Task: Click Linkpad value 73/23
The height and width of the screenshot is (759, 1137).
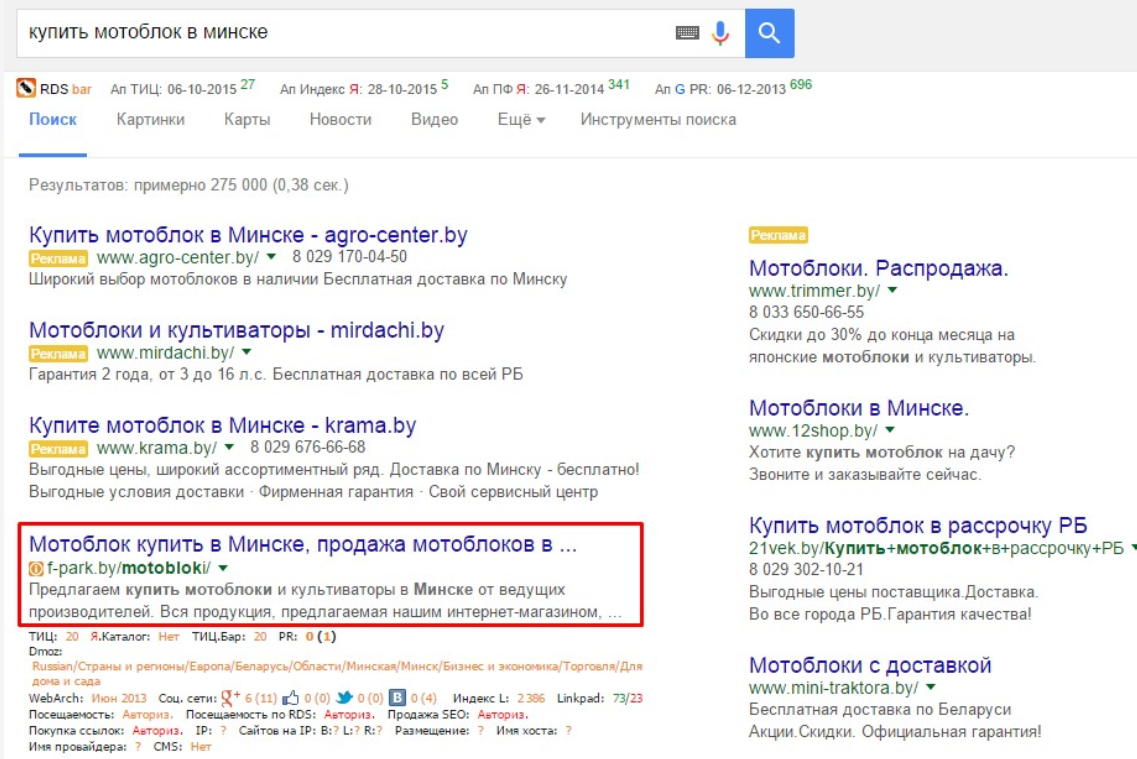Action: tap(627, 699)
